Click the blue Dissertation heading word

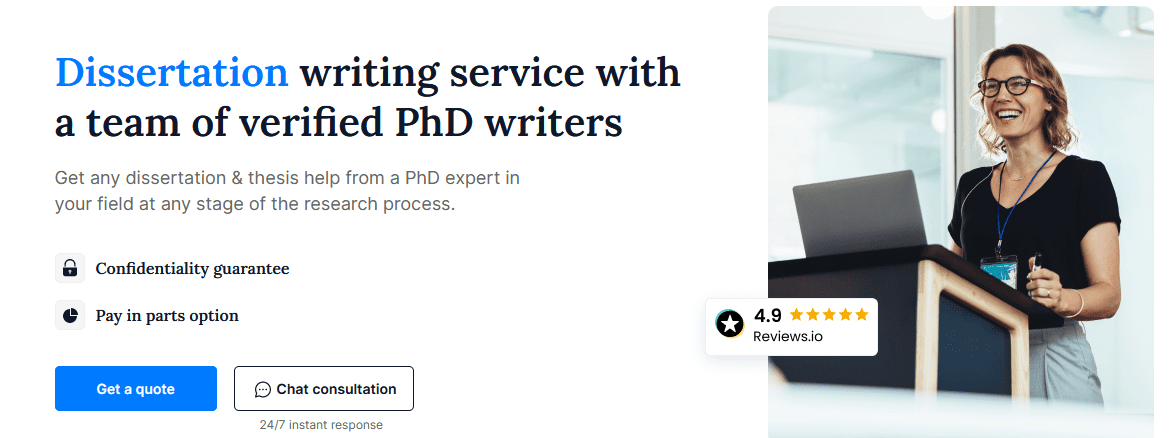pos(172,73)
